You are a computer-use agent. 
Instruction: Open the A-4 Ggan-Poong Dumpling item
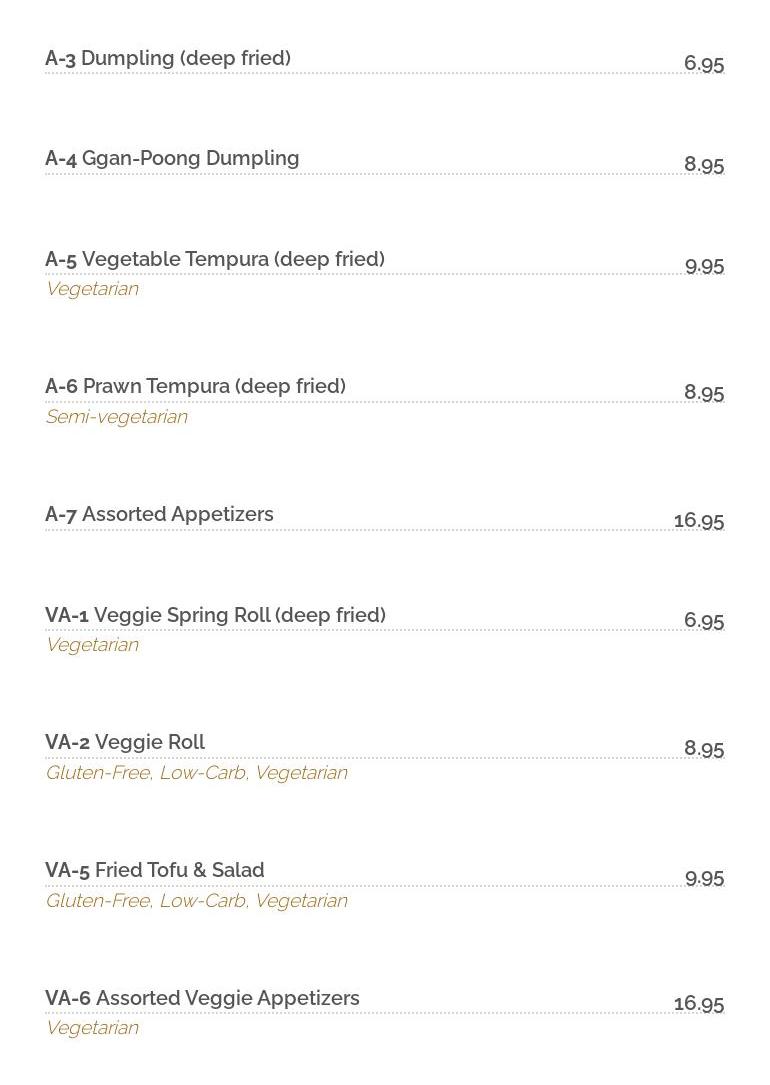coord(172,159)
